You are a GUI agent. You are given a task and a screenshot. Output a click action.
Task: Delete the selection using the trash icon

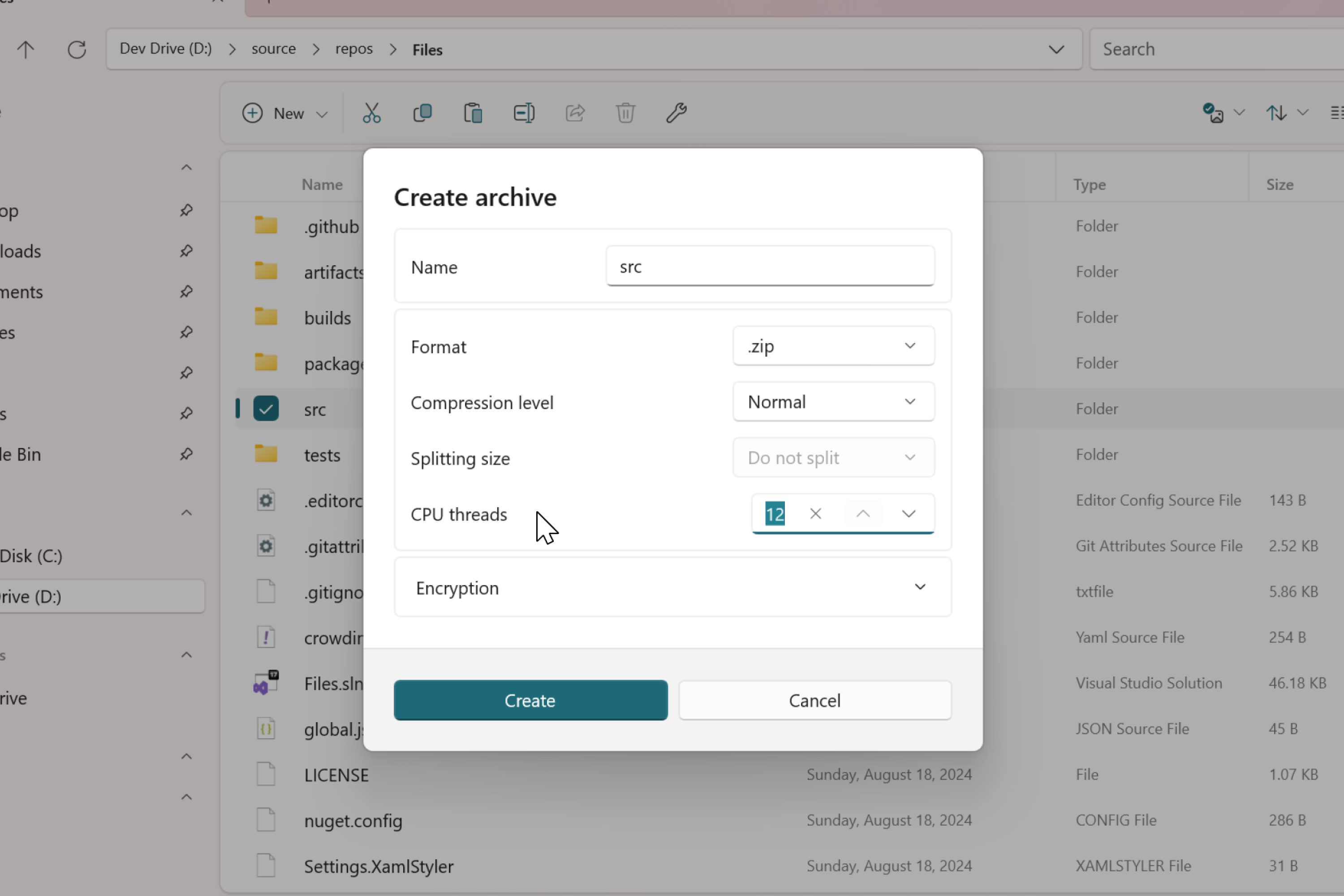(x=625, y=112)
